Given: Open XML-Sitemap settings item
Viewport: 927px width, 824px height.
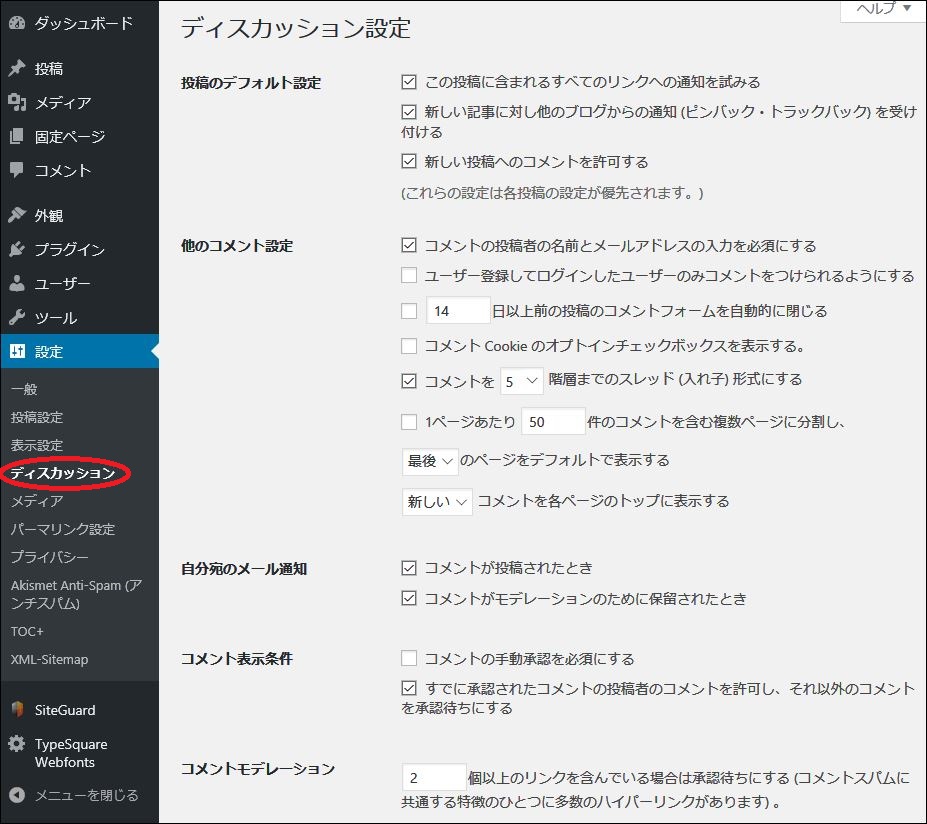Looking at the screenshot, I should (50, 659).
